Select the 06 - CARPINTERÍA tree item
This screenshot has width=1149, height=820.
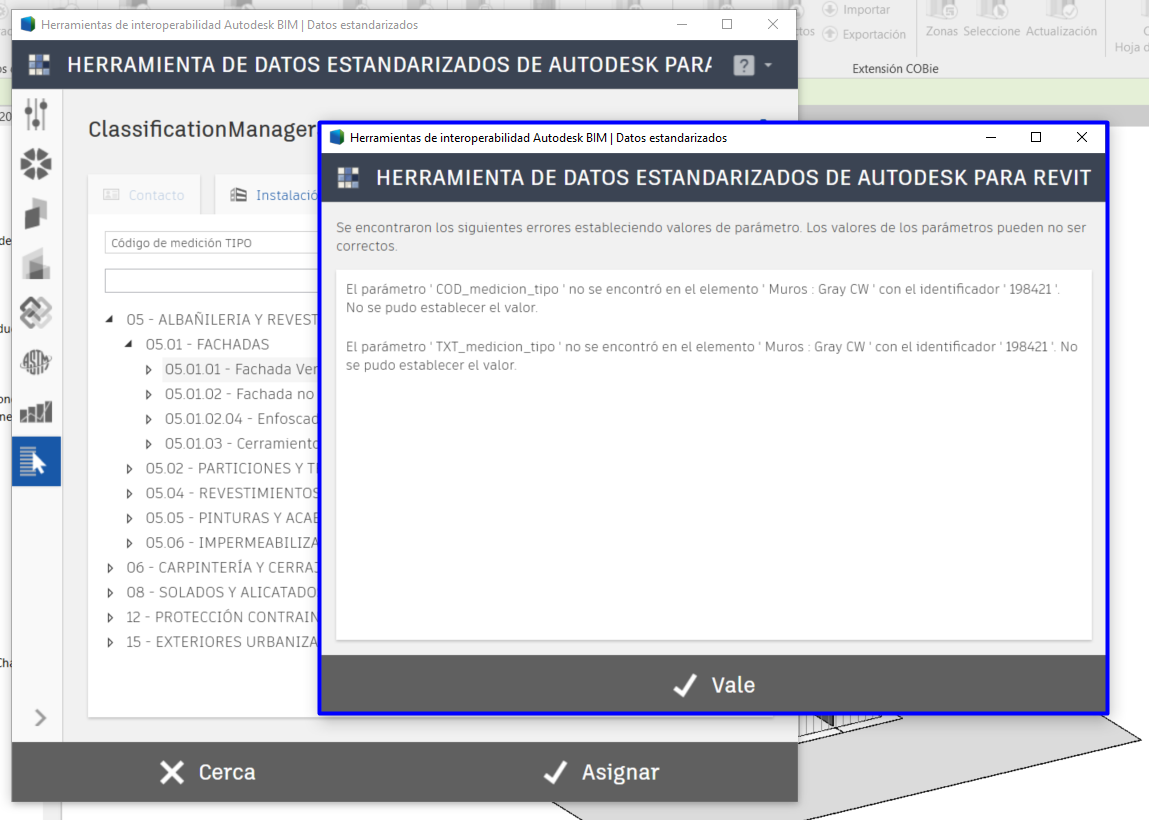click(x=222, y=568)
